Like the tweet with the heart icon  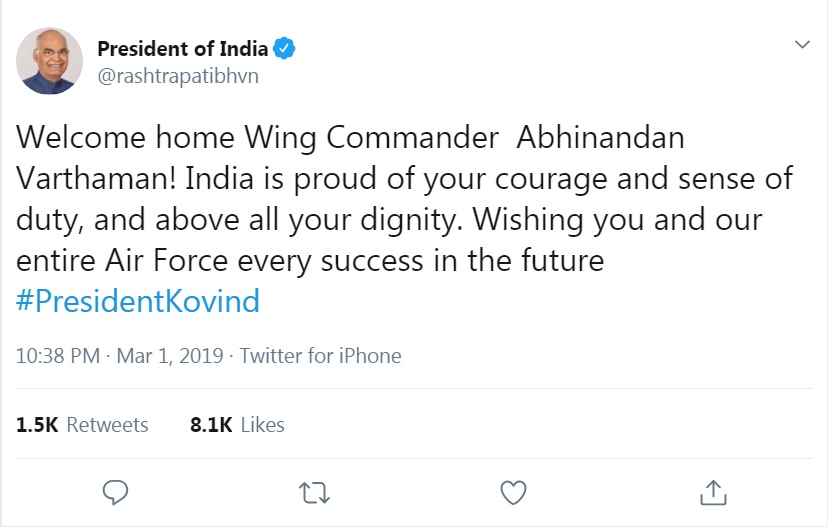[x=513, y=493]
